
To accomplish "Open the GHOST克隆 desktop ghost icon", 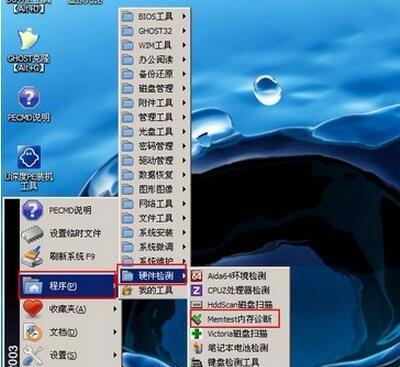I will 29,39.
